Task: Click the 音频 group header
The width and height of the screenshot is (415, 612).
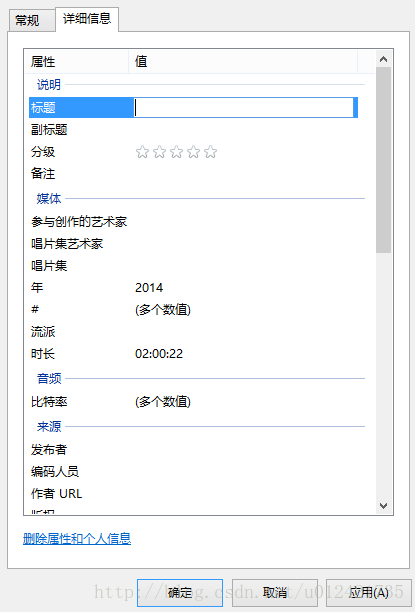Action: point(49,378)
